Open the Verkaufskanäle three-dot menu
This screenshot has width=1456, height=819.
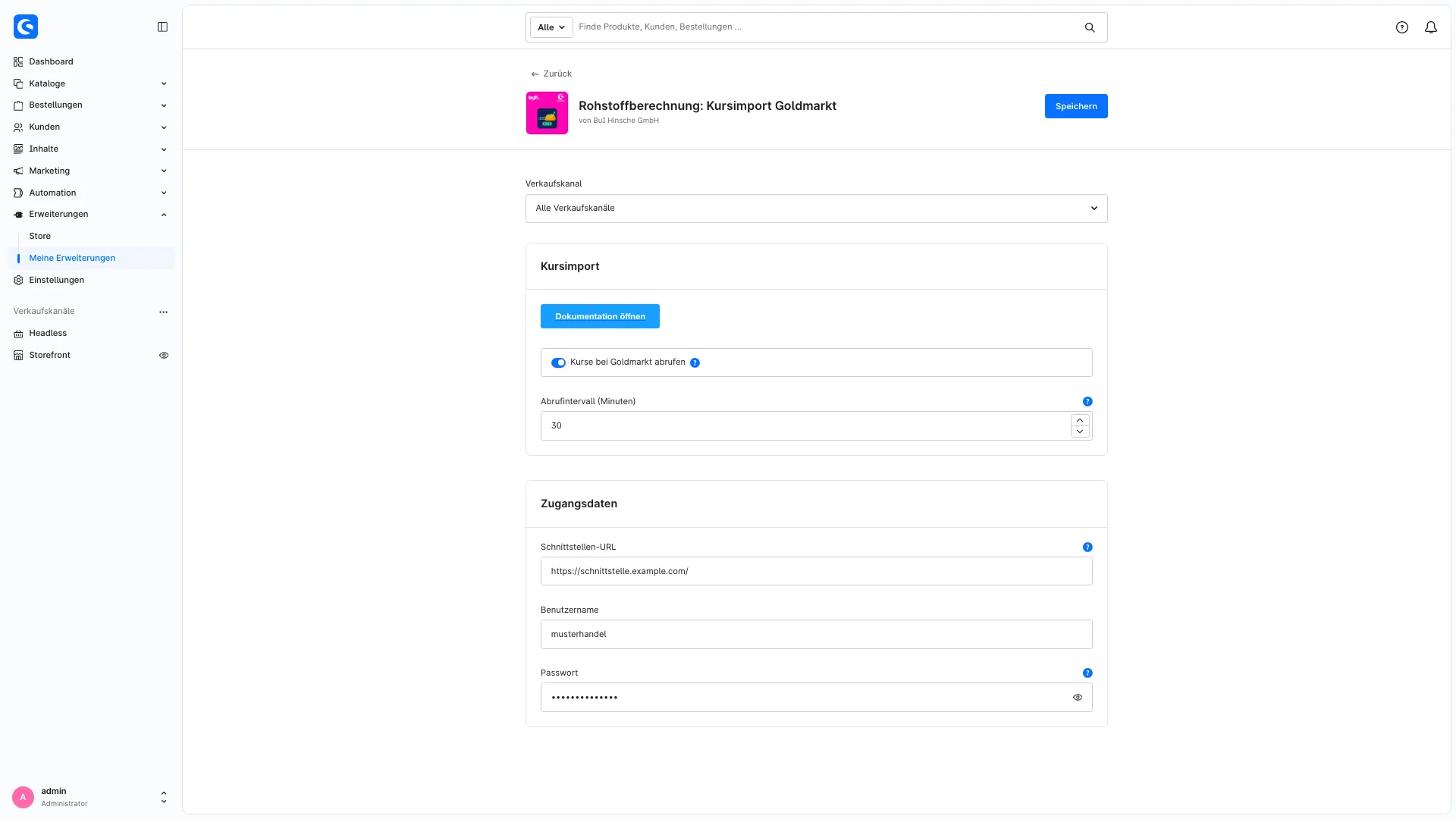click(163, 312)
